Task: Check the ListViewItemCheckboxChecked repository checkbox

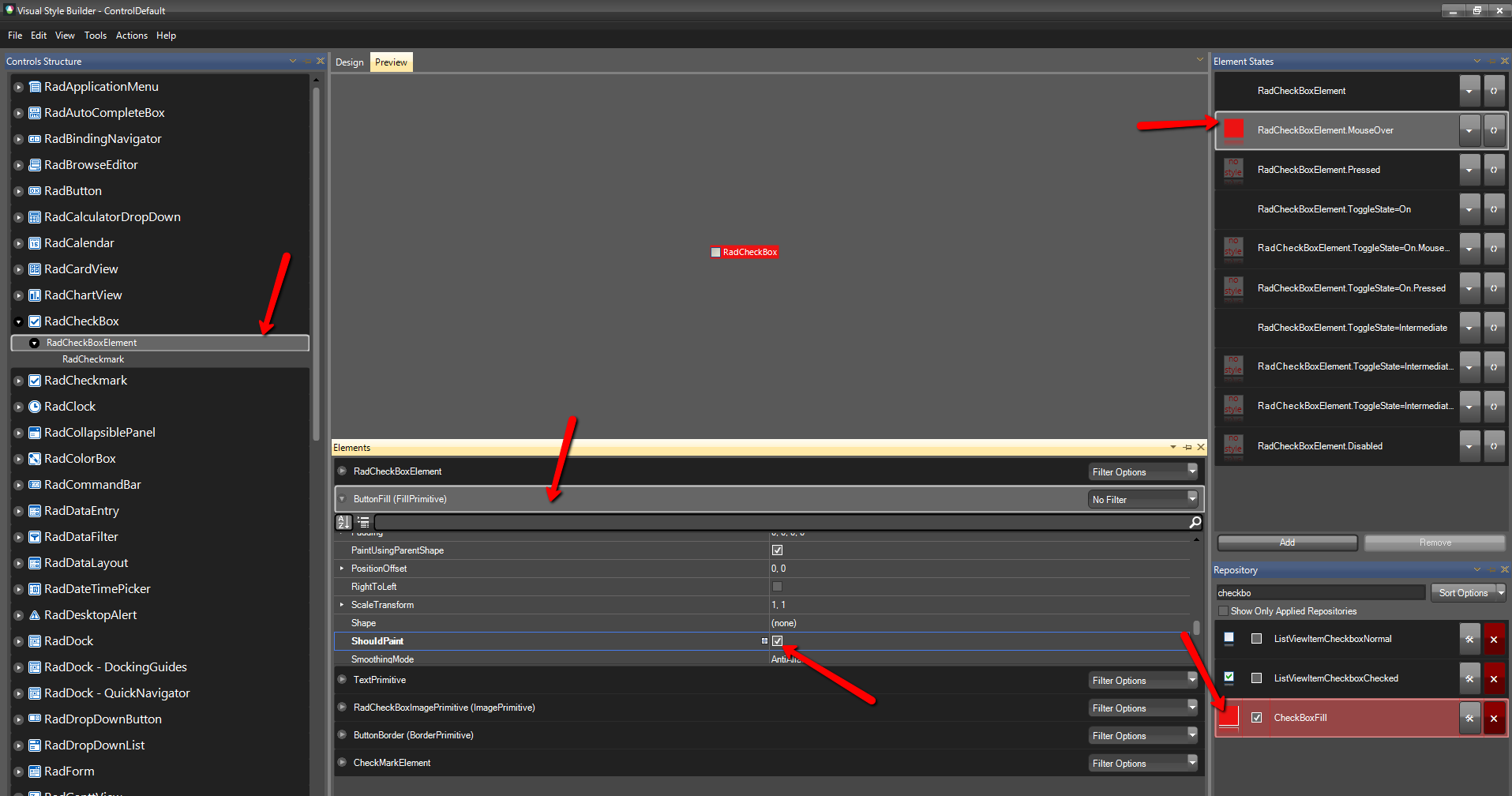Action: [1257, 678]
